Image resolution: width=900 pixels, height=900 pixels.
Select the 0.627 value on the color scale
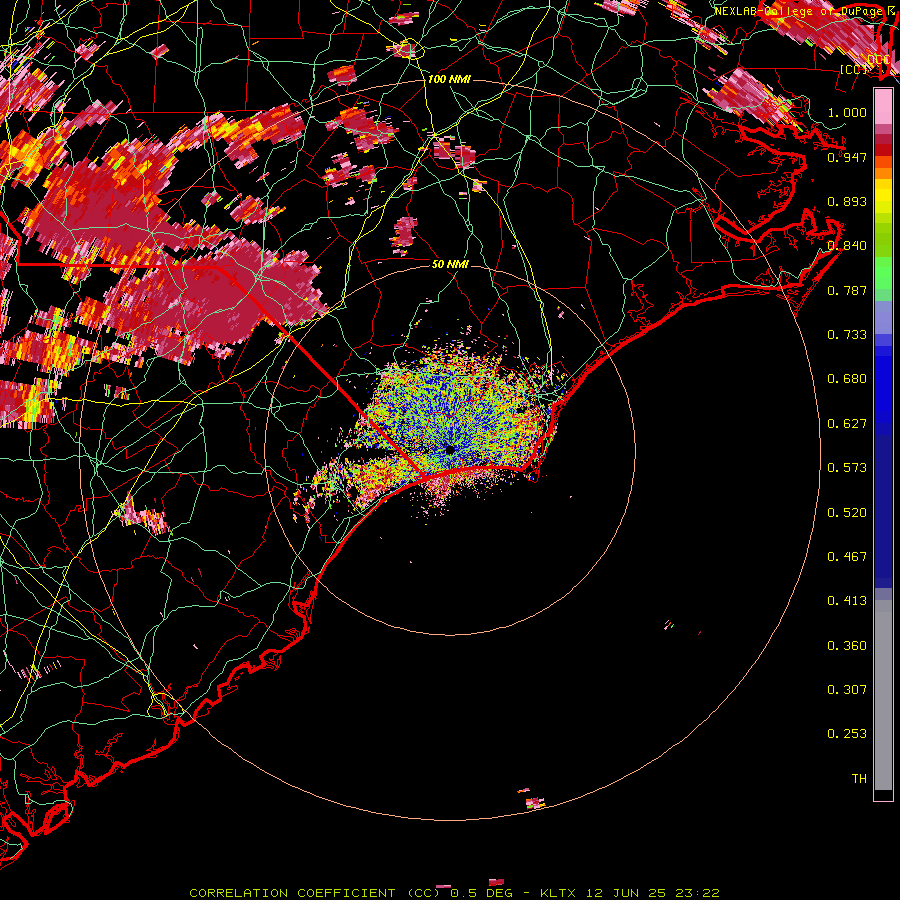point(847,424)
